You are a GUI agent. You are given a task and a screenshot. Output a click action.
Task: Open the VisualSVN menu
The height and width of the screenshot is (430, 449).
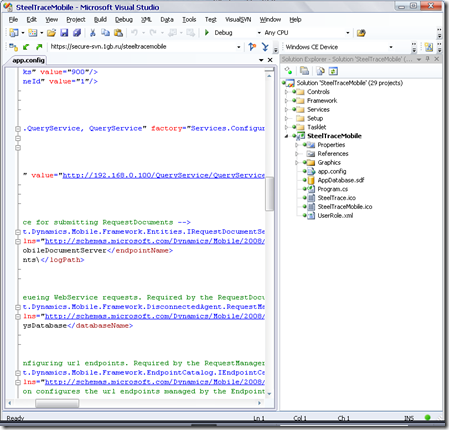click(x=238, y=20)
